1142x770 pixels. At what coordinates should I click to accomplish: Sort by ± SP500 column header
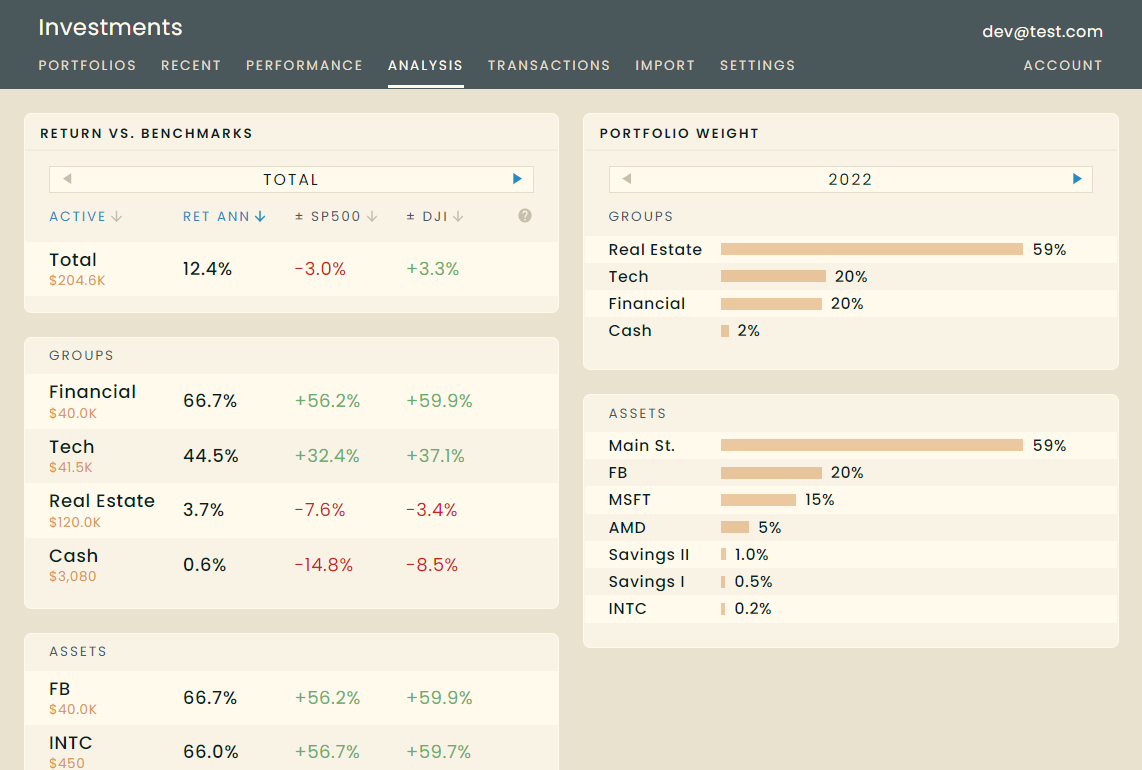tap(336, 216)
